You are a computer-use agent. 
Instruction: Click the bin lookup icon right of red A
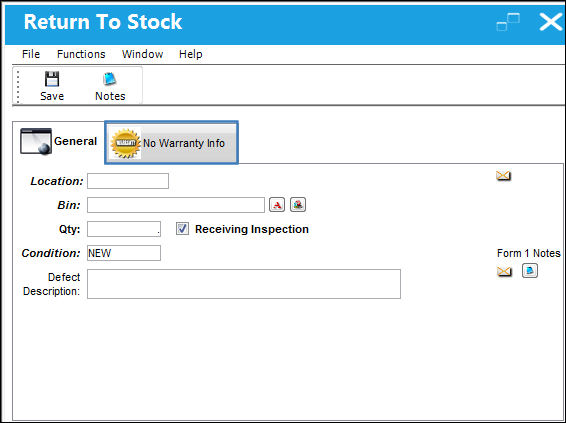point(298,205)
